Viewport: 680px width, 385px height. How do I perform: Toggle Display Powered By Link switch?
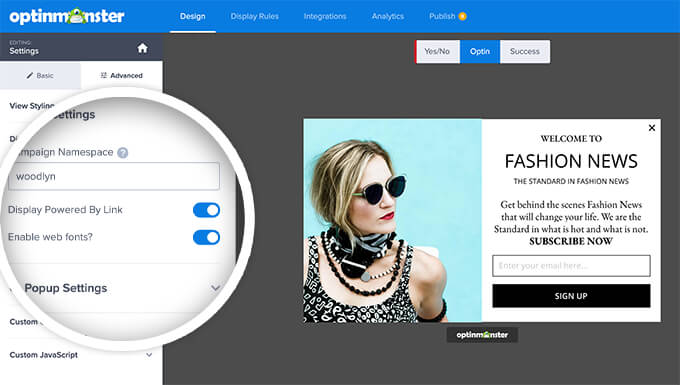click(206, 210)
